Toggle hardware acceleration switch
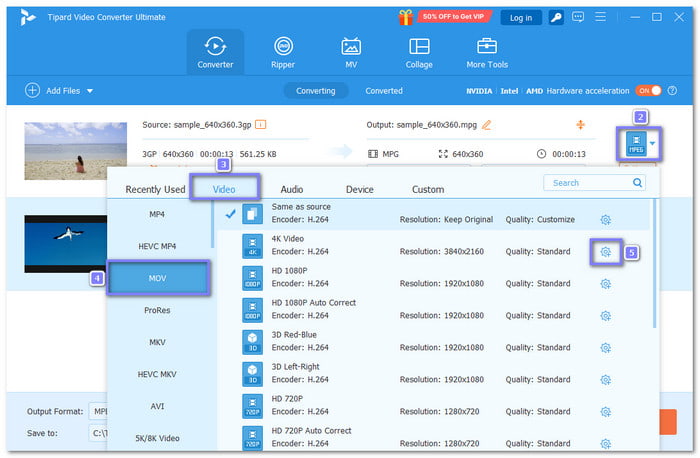The width and height of the screenshot is (700, 458). pos(649,91)
